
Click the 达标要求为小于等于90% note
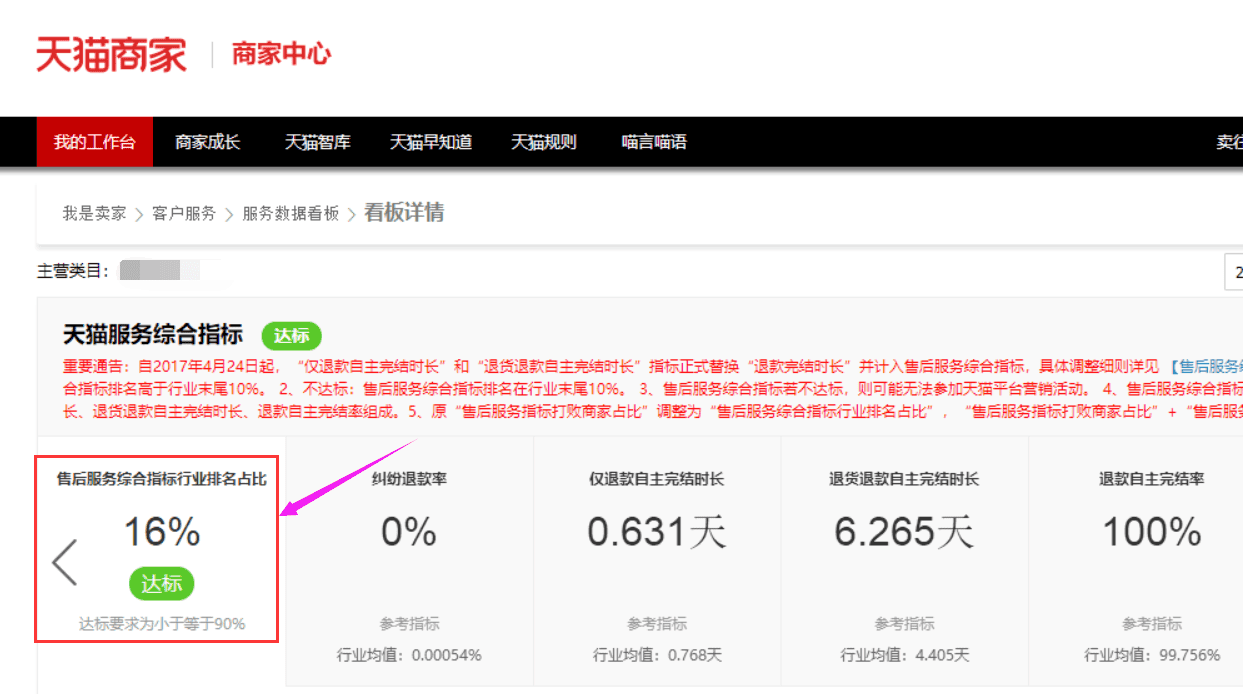click(x=162, y=624)
